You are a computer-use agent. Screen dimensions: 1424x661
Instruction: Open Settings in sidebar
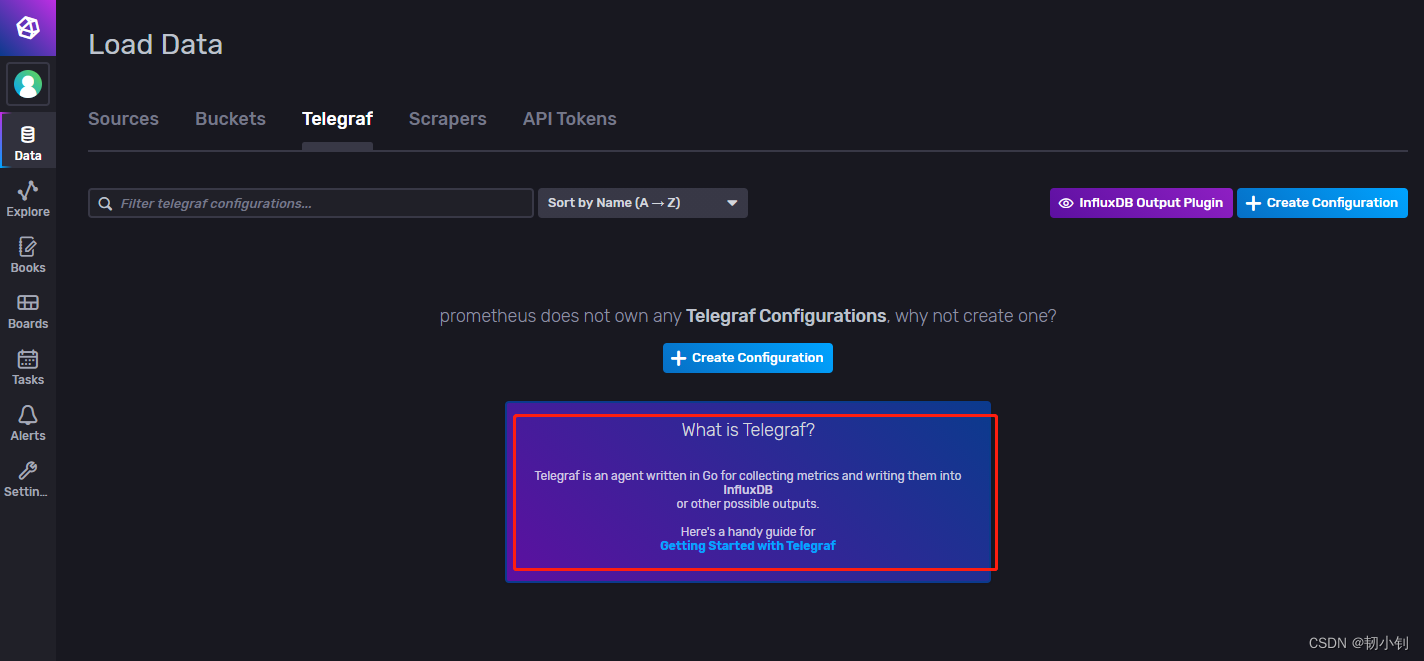(28, 478)
